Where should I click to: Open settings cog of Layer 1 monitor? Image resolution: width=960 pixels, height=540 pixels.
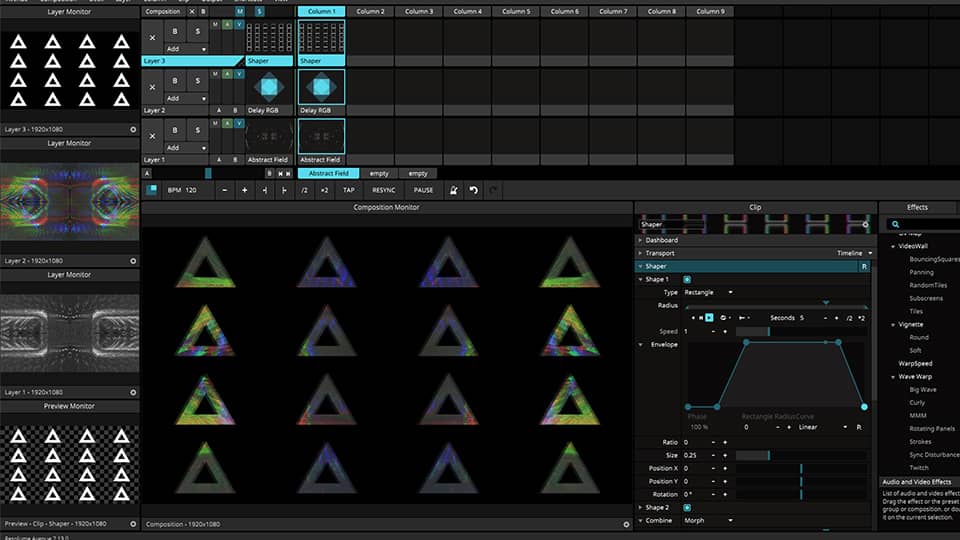click(133, 392)
